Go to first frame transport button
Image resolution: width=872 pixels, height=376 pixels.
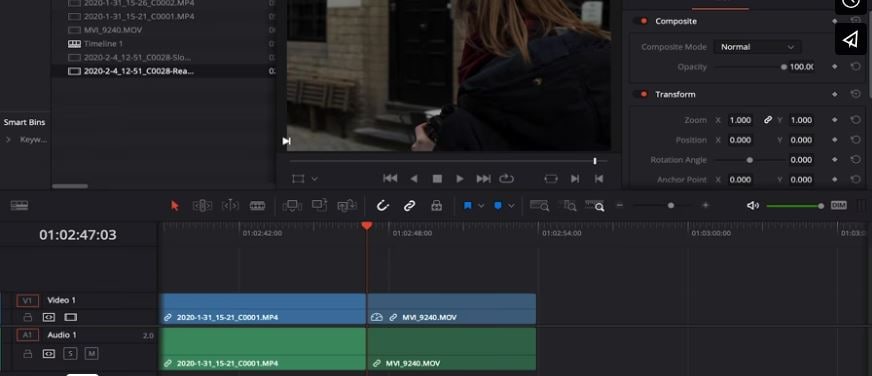[x=390, y=179]
